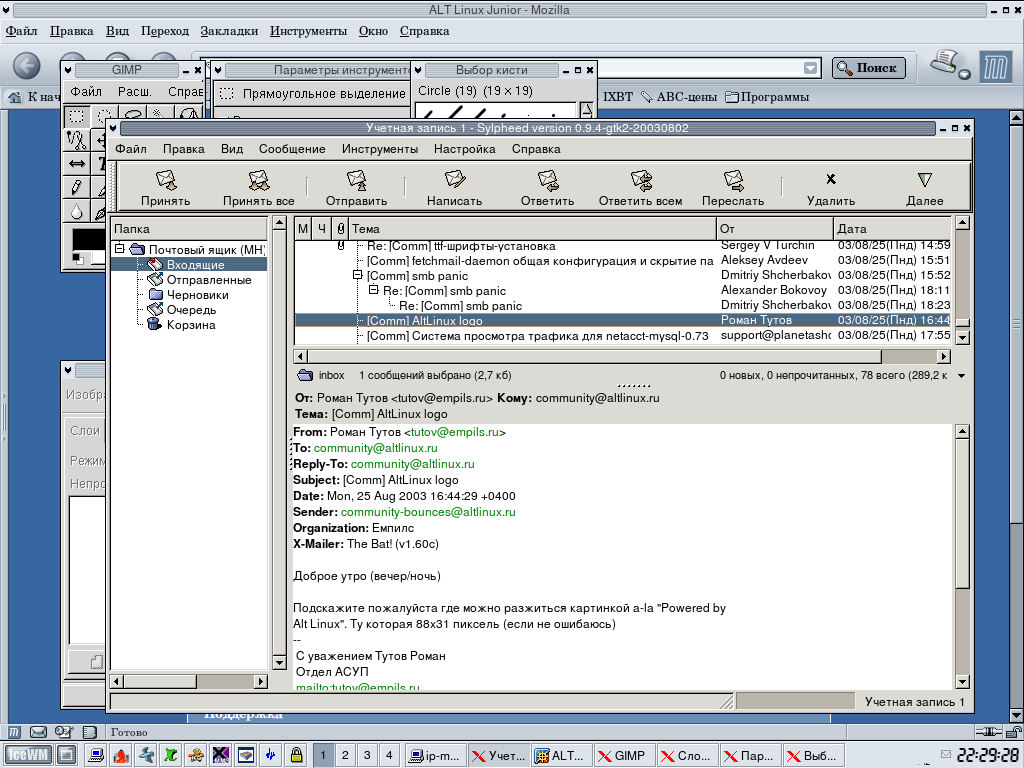1024x768 pixels.
Task: Switch to workspace 2 in taskbar
Action: (344, 755)
